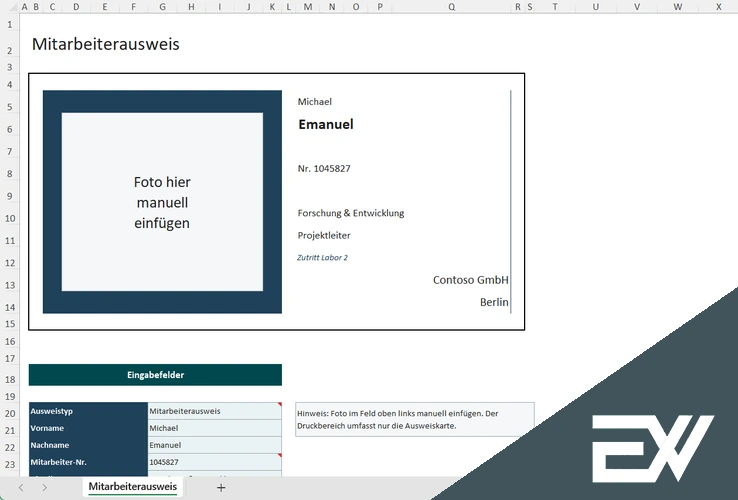Select the Nachname input cell containing Emanuel
This screenshot has height=500, width=738.
point(213,445)
